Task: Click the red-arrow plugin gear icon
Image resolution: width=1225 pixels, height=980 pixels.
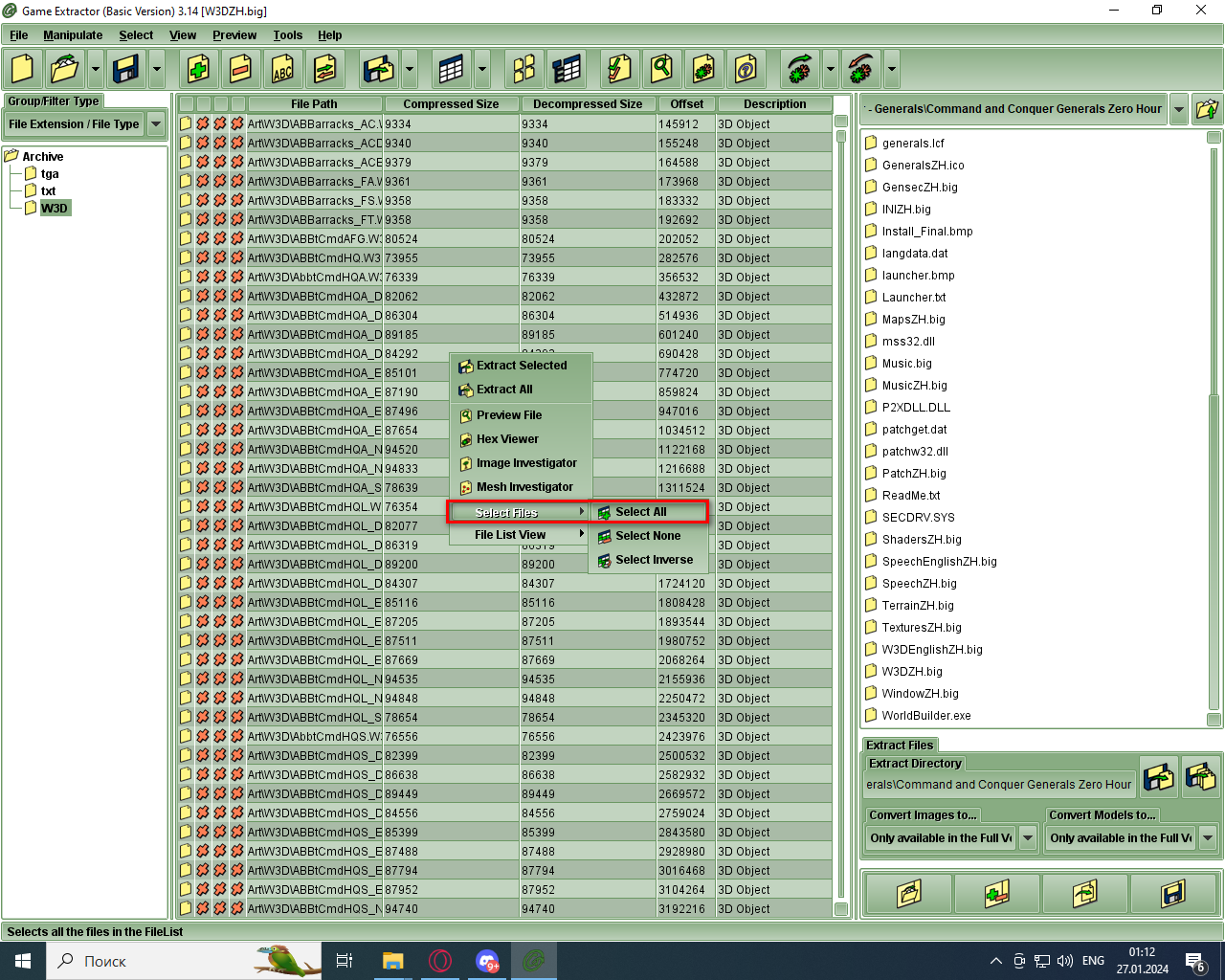Action: pyautogui.click(x=861, y=69)
